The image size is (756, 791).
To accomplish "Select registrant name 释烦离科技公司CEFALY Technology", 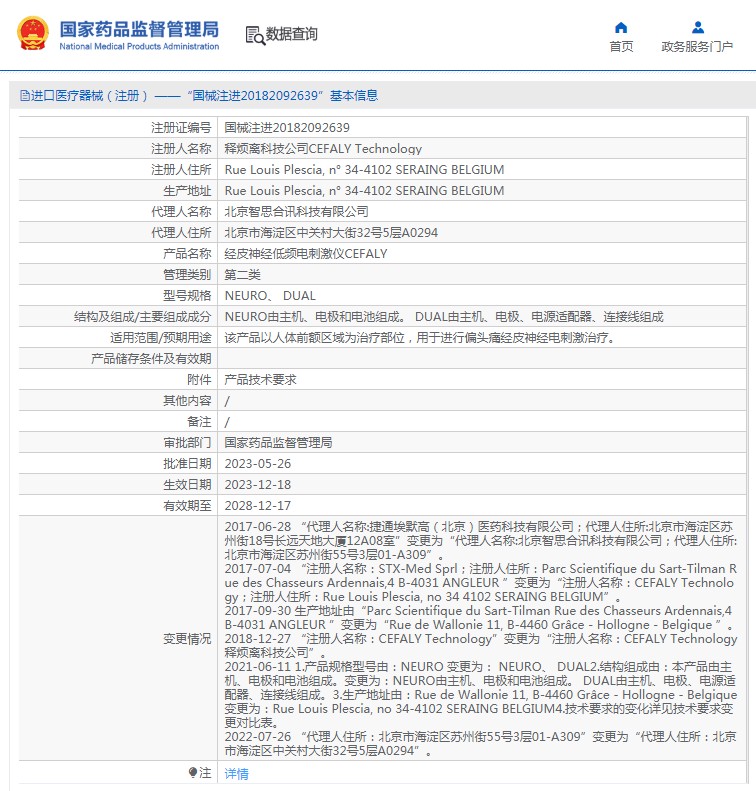I will click(x=323, y=149).
